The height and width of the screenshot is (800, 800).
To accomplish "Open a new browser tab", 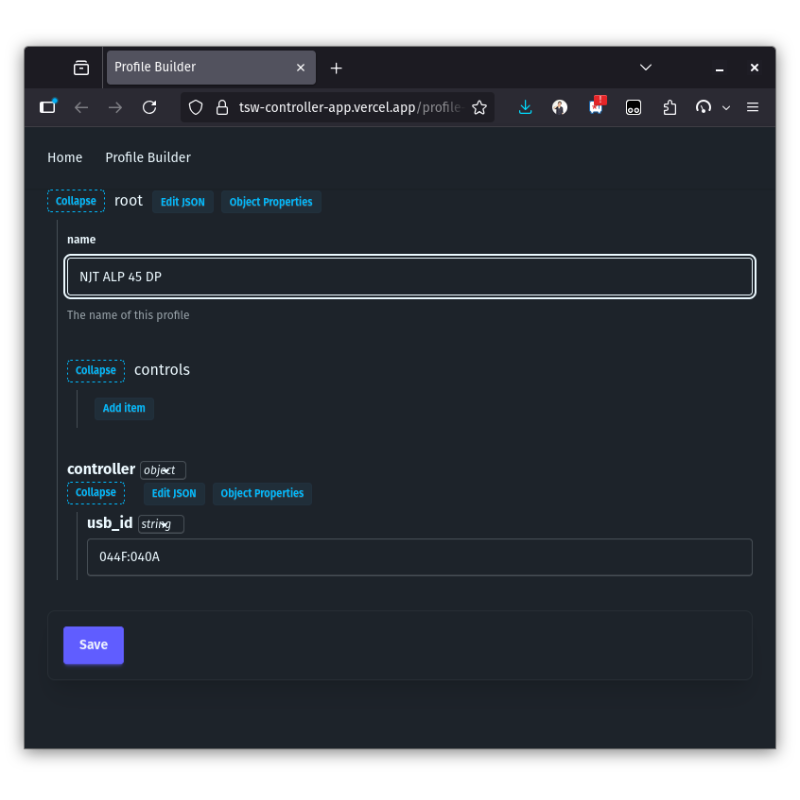I will [x=336, y=68].
